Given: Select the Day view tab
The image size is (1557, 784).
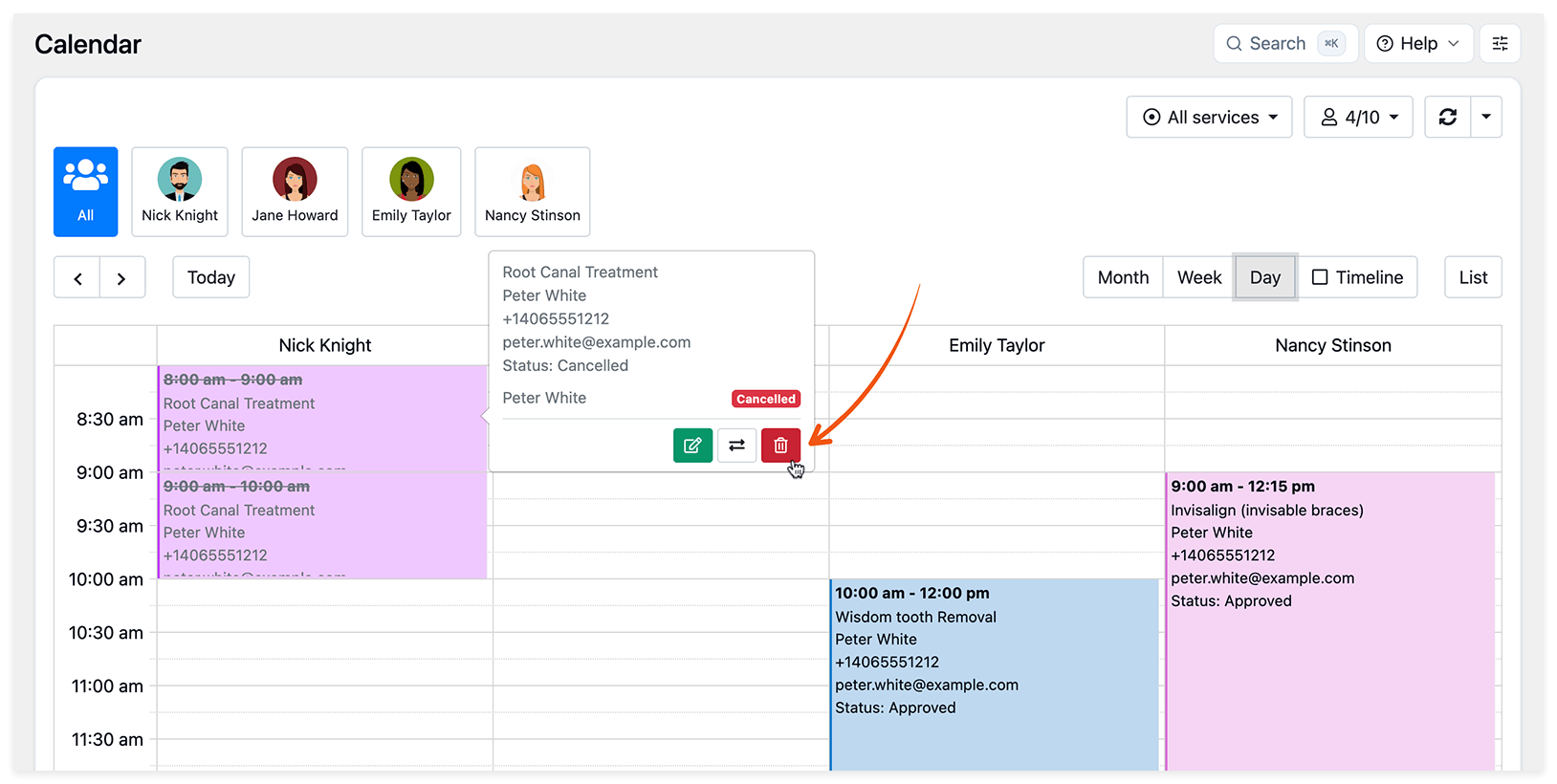Looking at the screenshot, I should tap(1265, 277).
